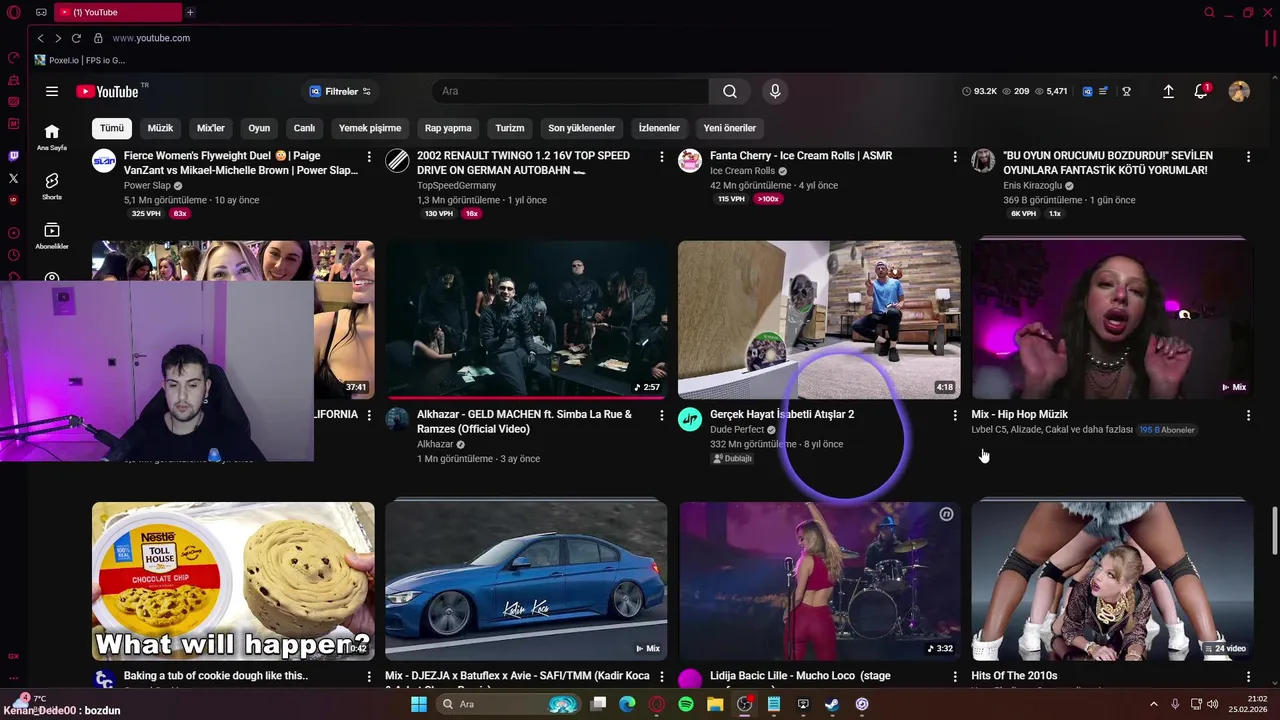Open the Dude Perfect video thumbnail
This screenshot has height=720, width=1280.
[x=819, y=319]
